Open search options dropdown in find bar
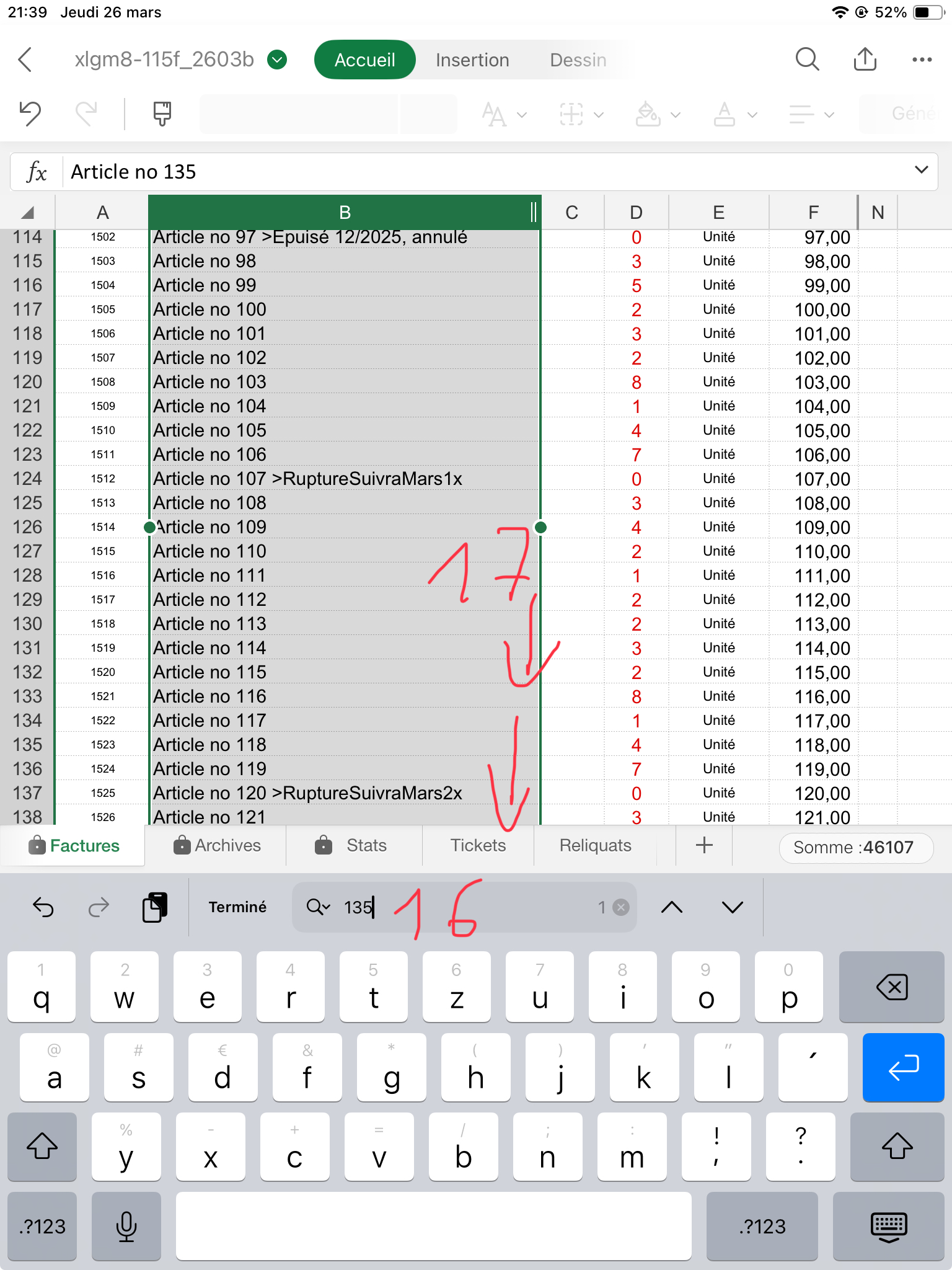The height and width of the screenshot is (1270, 952). pos(319,907)
